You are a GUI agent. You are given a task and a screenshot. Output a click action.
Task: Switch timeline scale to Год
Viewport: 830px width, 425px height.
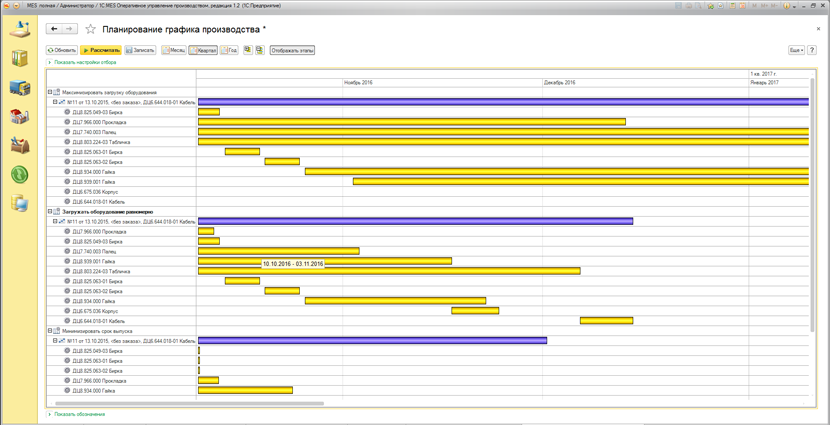(230, 50)
